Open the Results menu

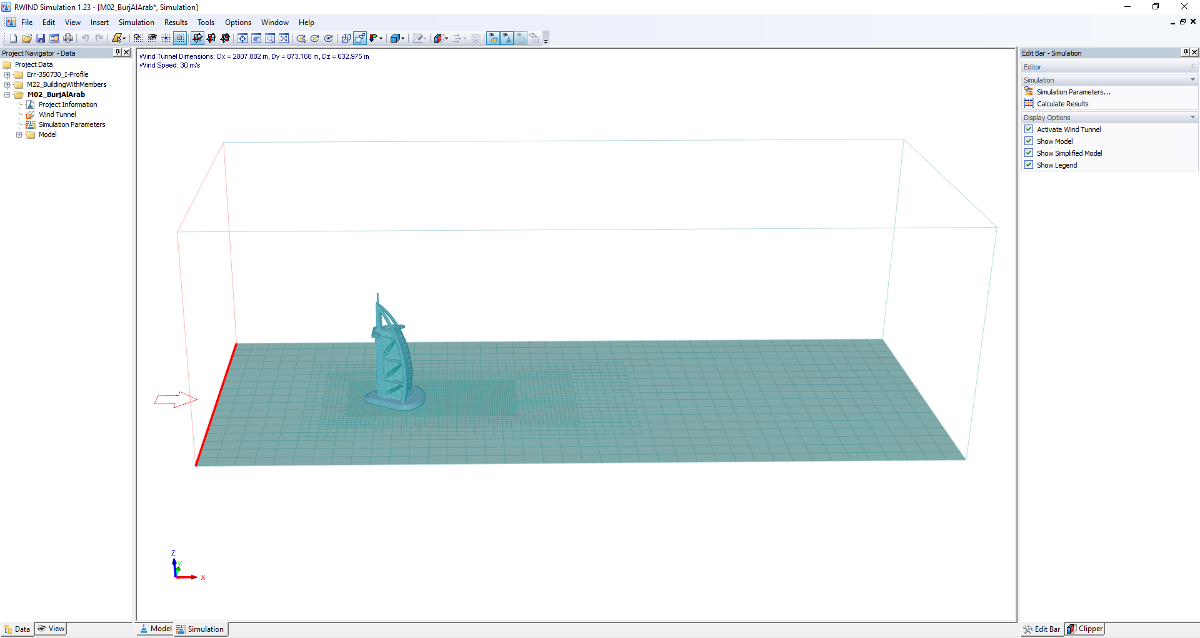[176, 22]
